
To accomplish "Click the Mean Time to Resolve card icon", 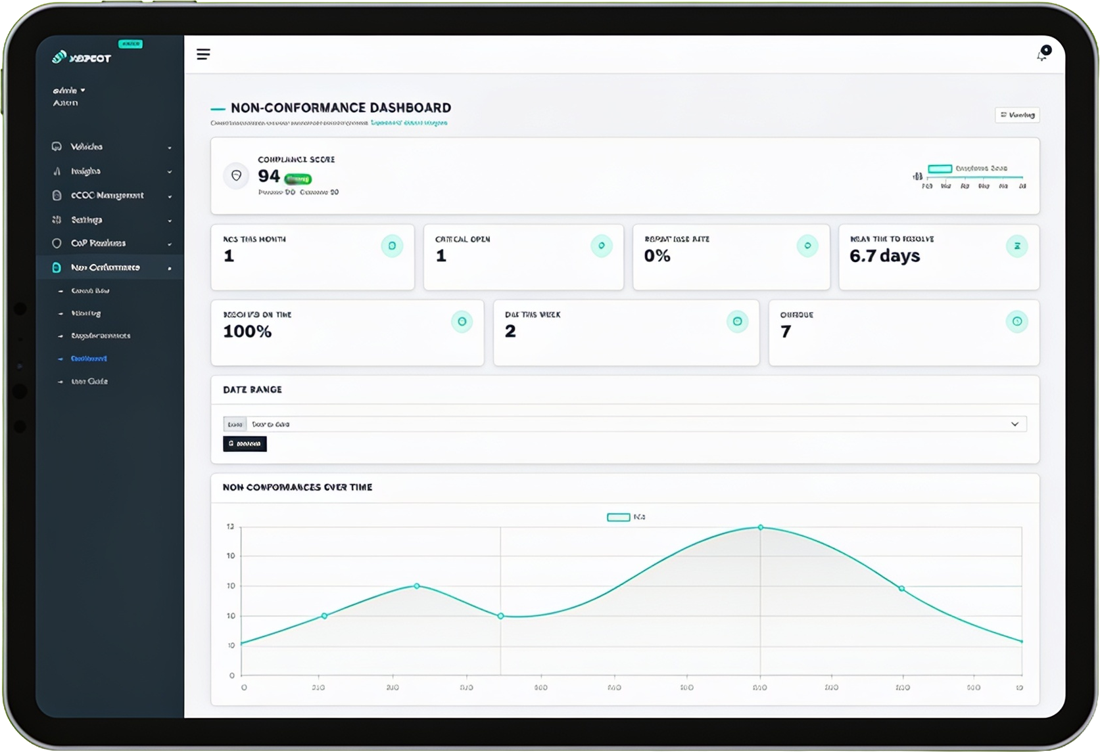I will tap(1017, 246).
